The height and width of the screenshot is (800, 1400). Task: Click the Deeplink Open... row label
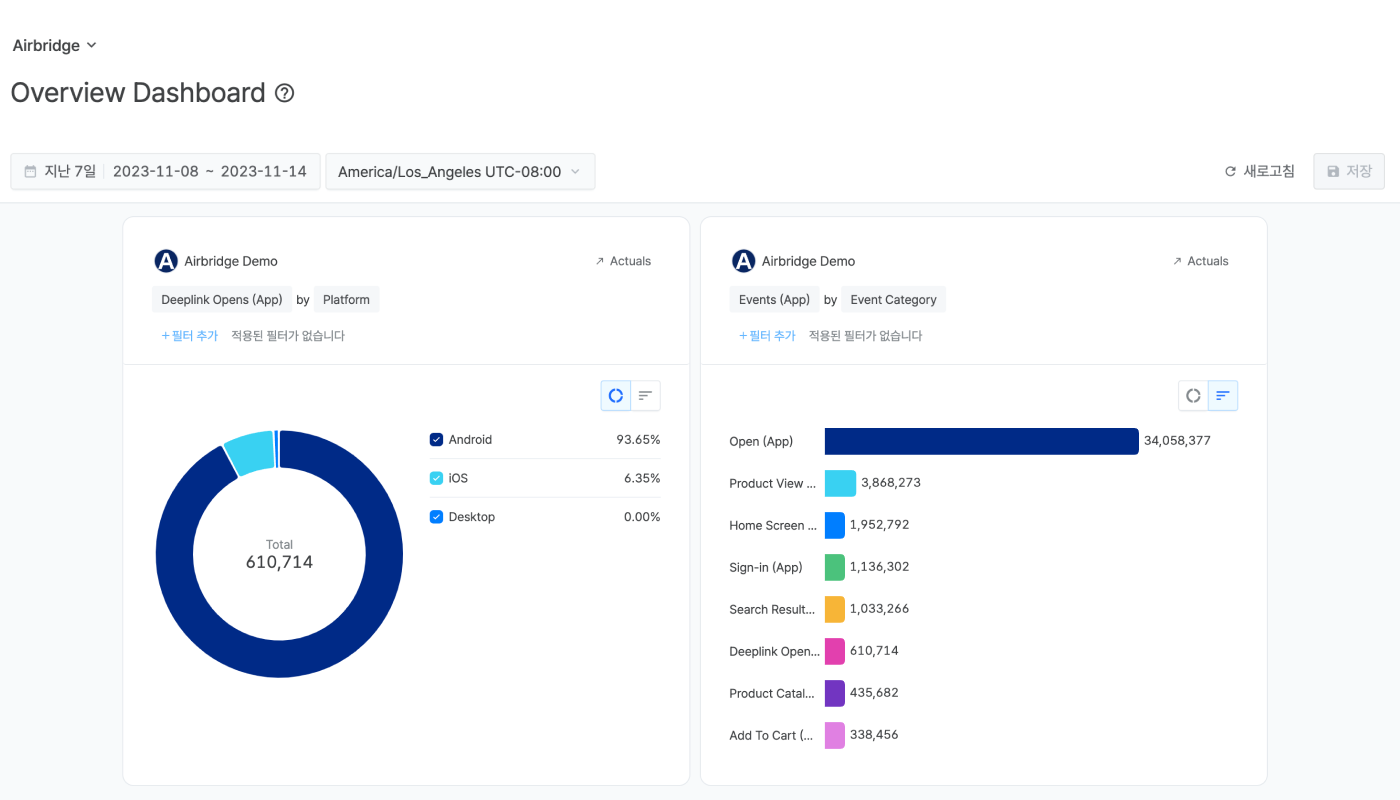click(x=774, y=651)
